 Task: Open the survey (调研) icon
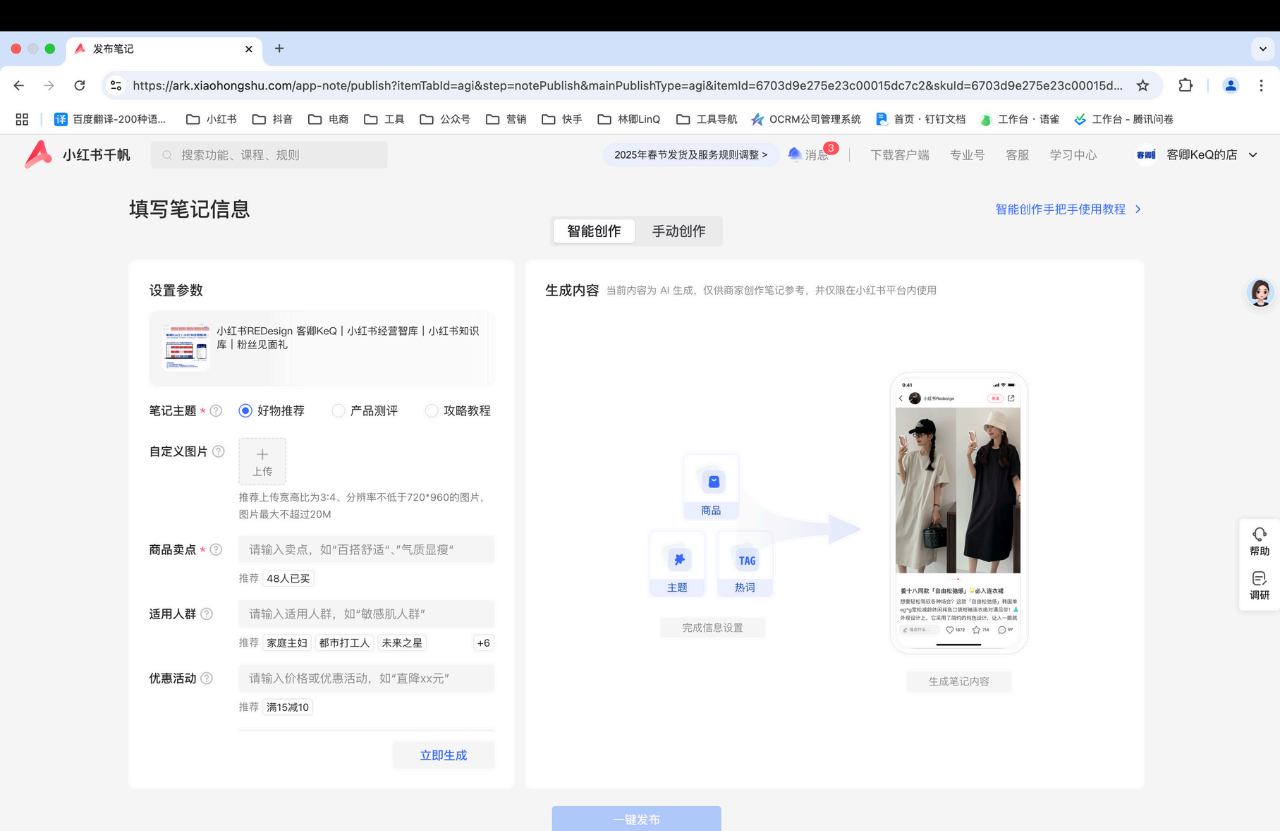[x=1259, y=578]
